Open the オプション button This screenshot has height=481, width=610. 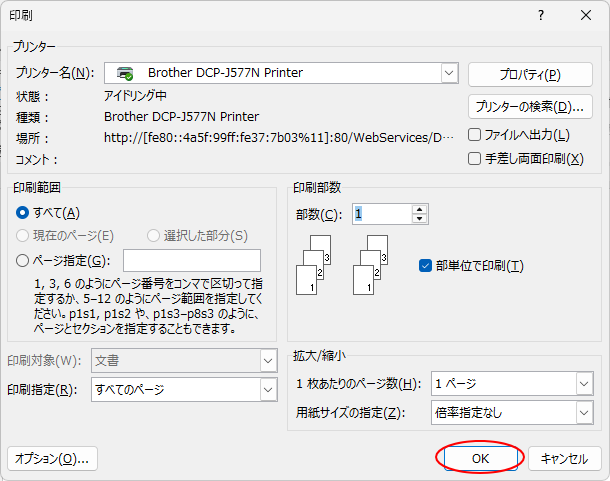click(52, 459)
